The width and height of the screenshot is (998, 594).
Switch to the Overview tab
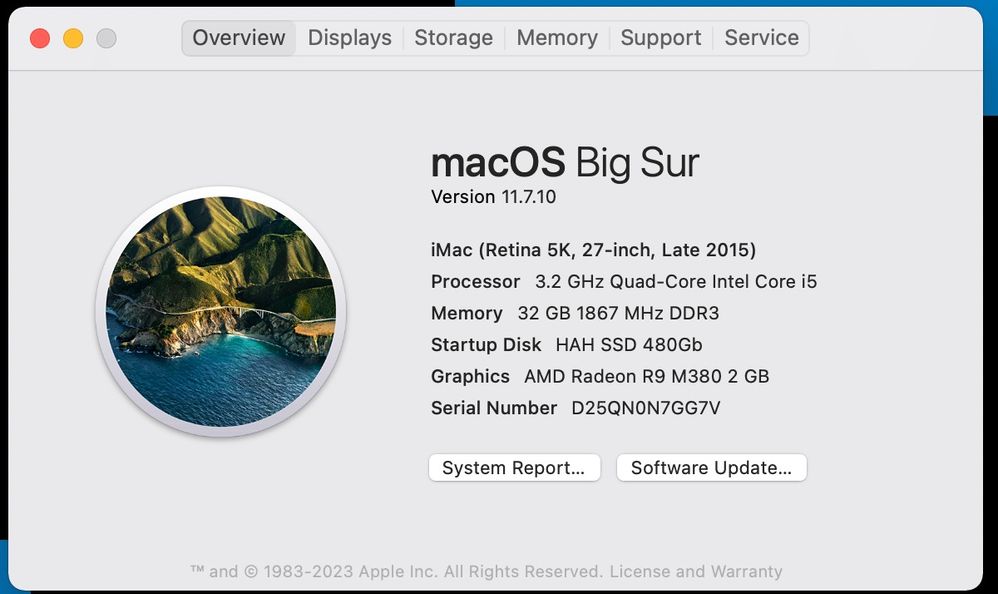[239, 38]
